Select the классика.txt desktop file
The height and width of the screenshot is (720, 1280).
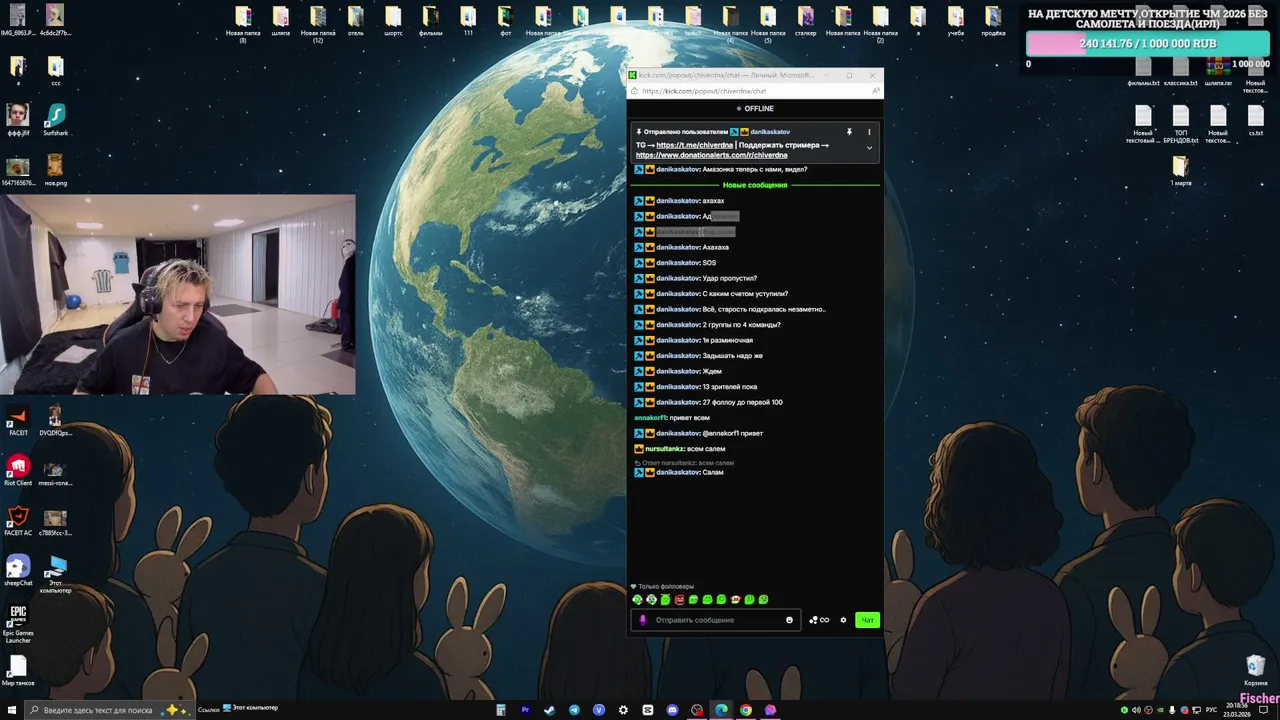pos(1180,71)
